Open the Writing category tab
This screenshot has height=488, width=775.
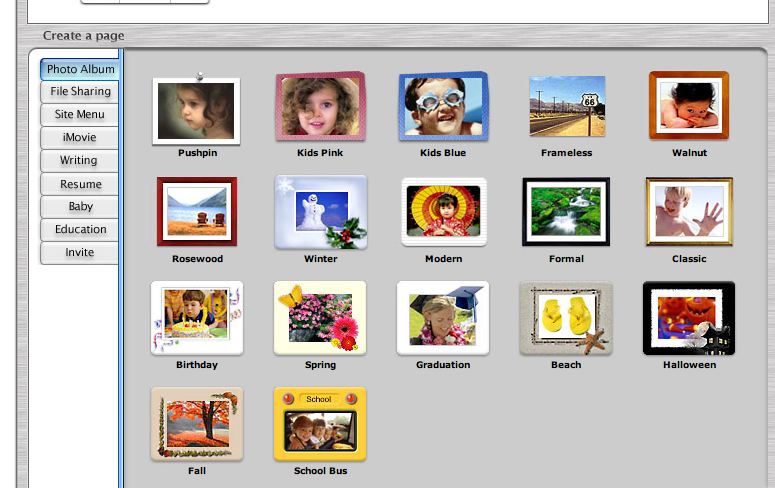(x=80, y=160)
